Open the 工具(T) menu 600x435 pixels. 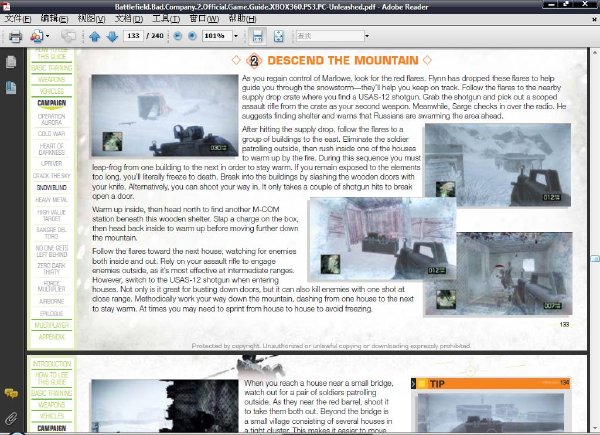click(166, 18)
